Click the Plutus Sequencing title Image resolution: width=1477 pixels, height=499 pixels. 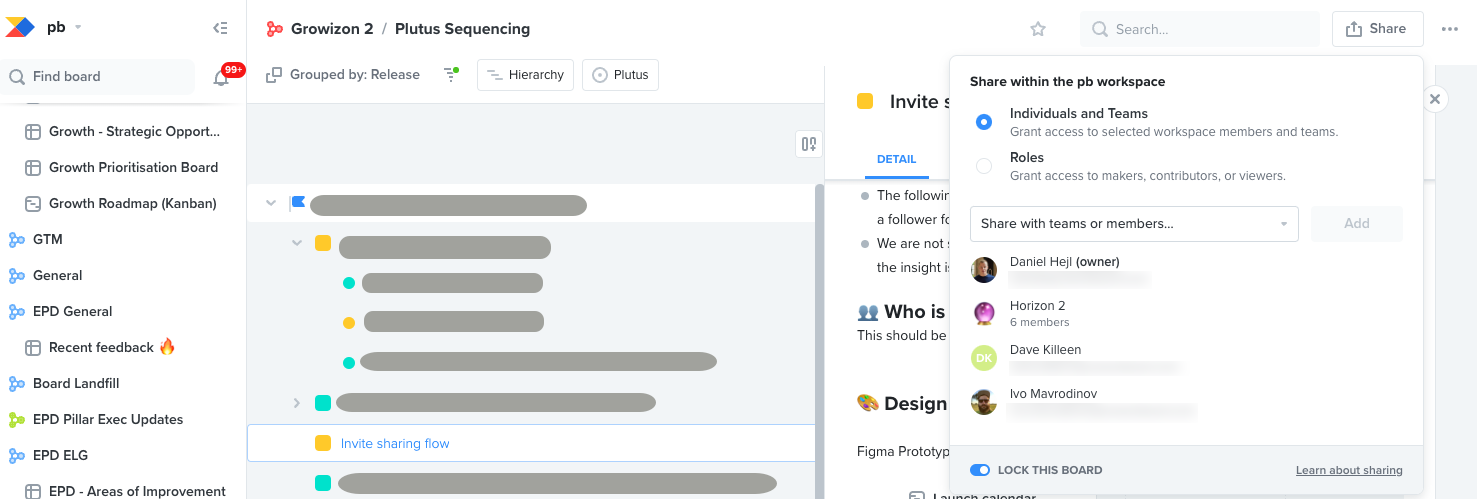[x=462, y=29]
